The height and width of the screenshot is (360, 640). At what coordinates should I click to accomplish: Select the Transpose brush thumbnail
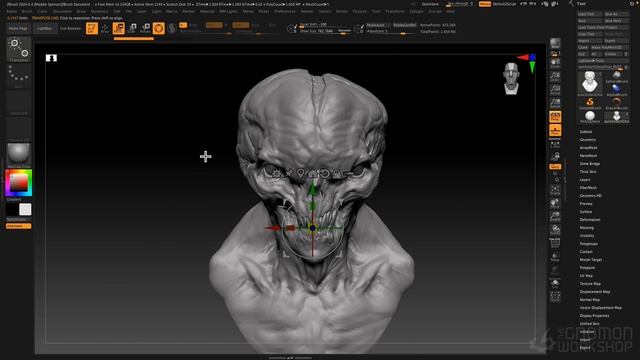tap(18, 49)
